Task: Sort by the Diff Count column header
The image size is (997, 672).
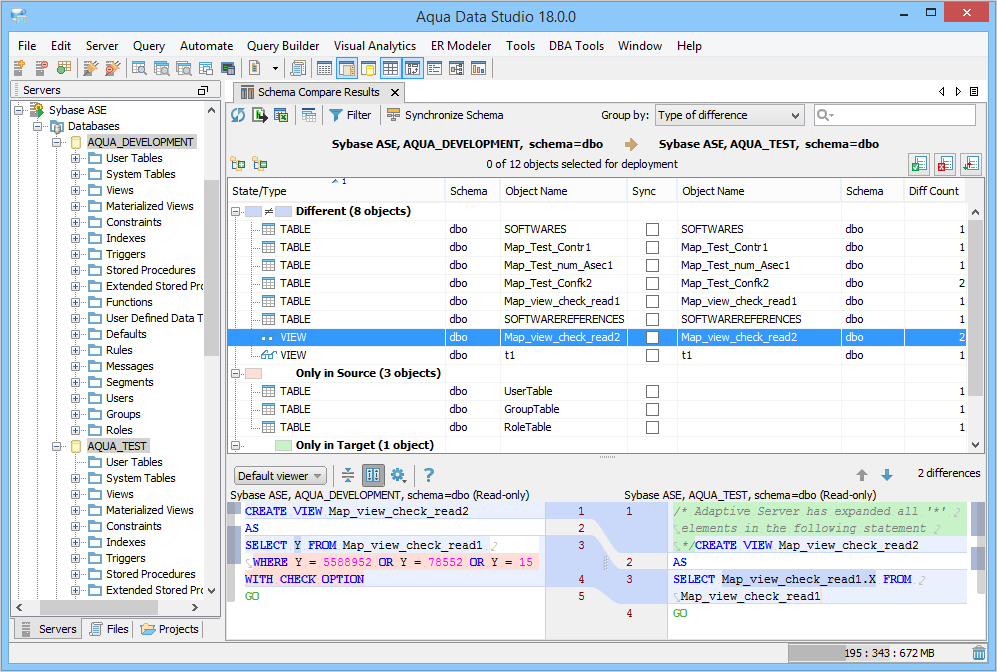Action: coord(933,191)
